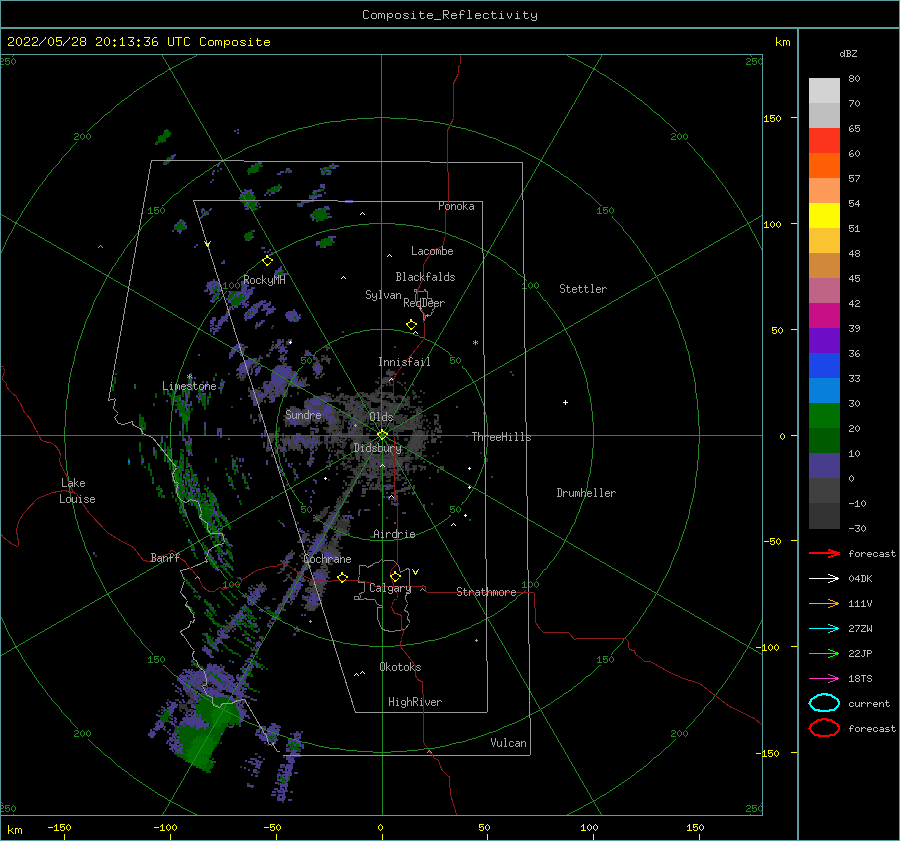This screenshot has width=900, height=841.
Task: Click the Strathmore label
Action: coord(486,592)
